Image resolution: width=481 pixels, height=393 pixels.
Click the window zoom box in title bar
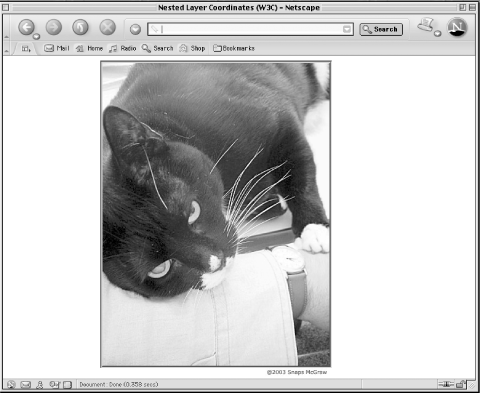coord(463,7)
